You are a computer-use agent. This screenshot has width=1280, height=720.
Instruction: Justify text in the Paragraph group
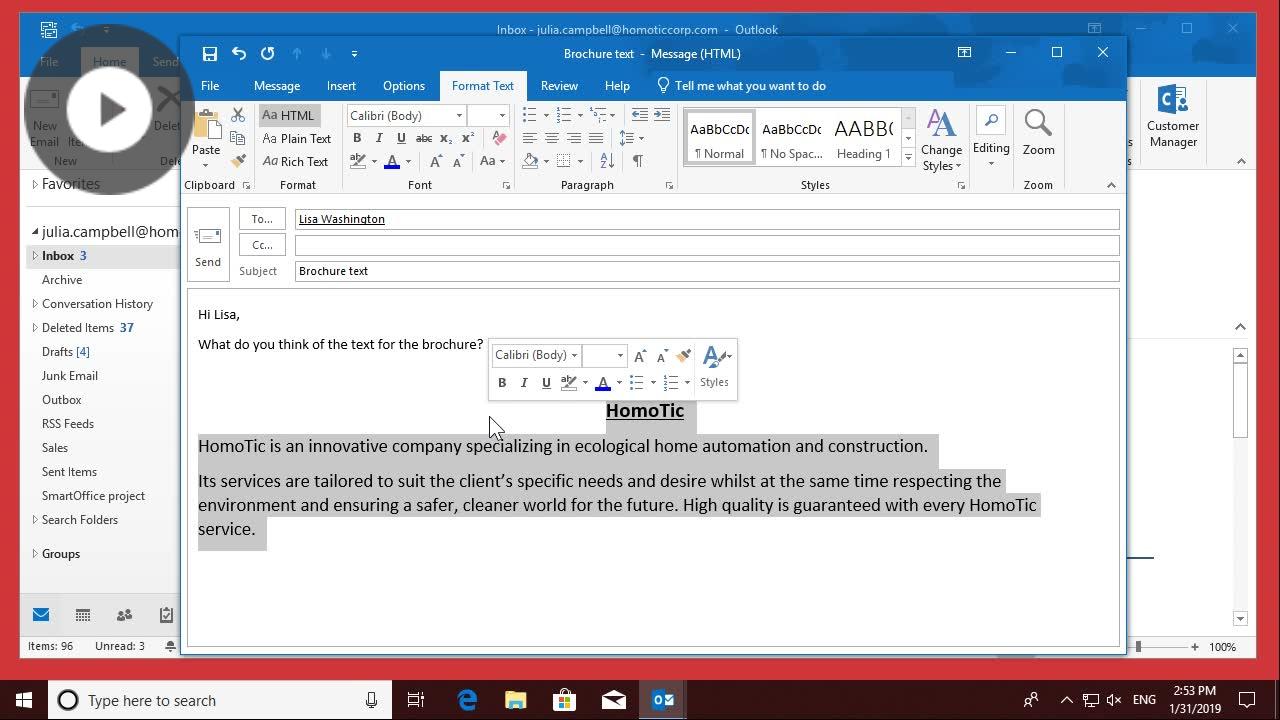tap(596, 138)
